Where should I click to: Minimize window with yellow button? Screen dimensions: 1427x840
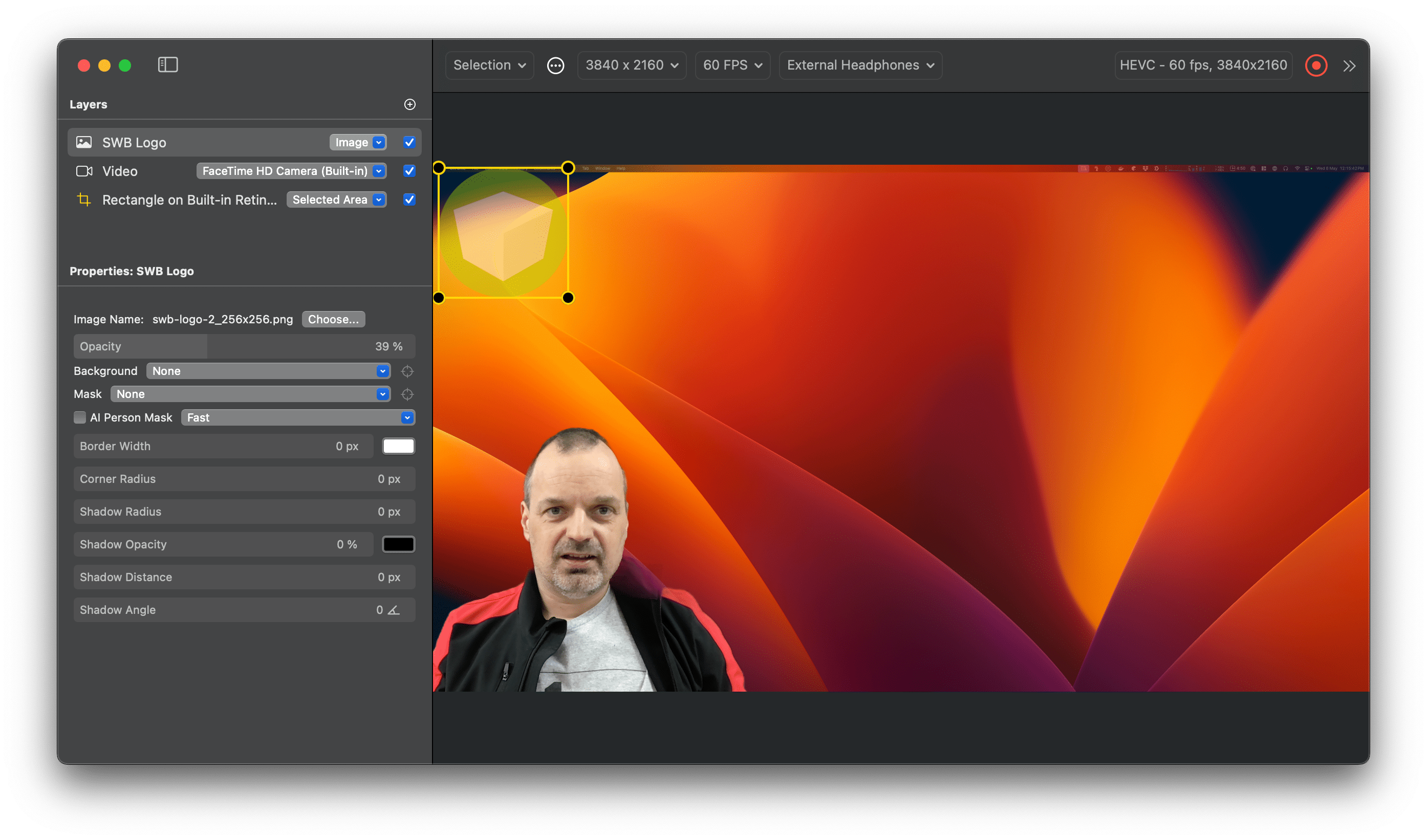pos(104,65)
